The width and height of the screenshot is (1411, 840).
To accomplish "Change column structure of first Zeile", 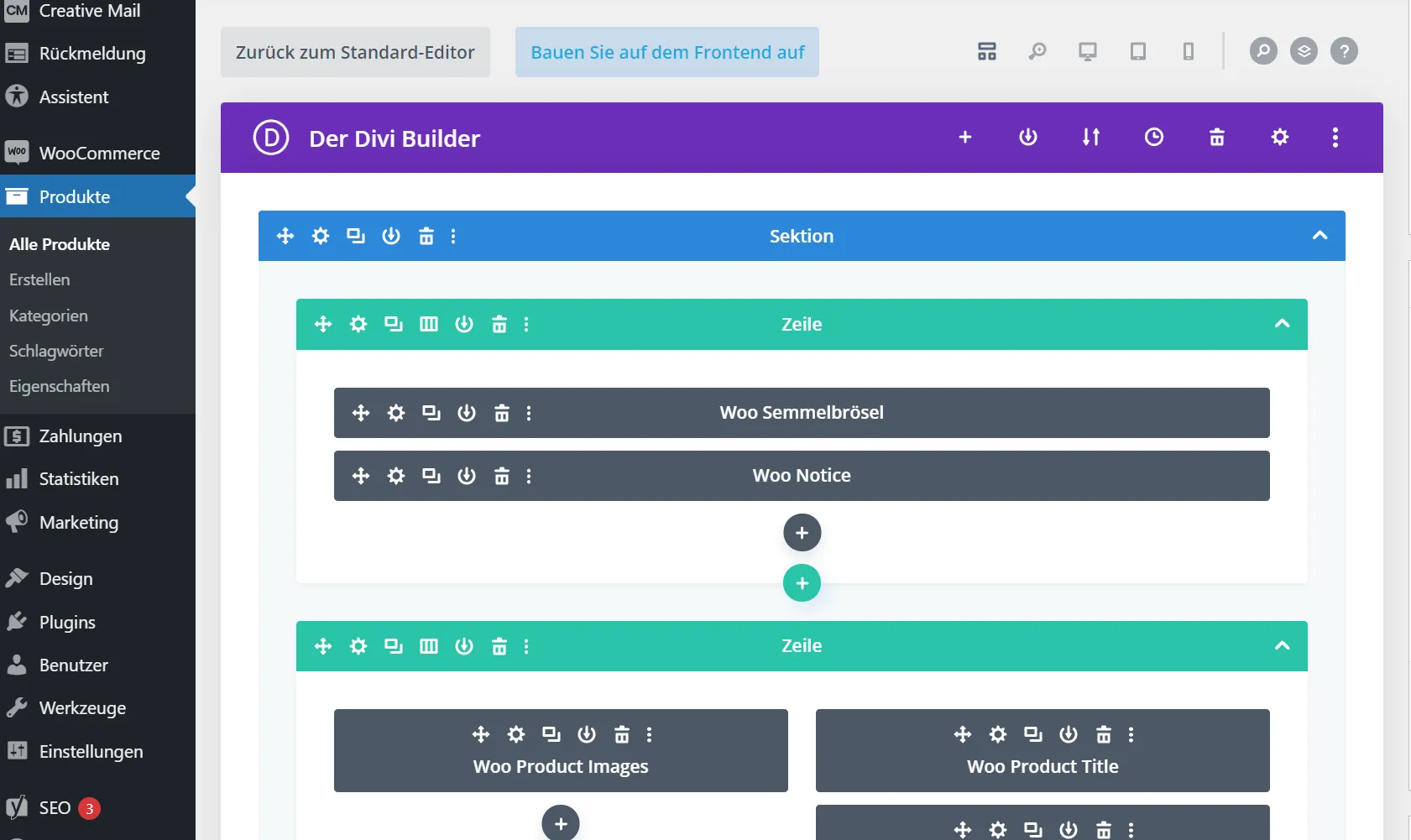I will pyautogui.click(x=429, y=324).
